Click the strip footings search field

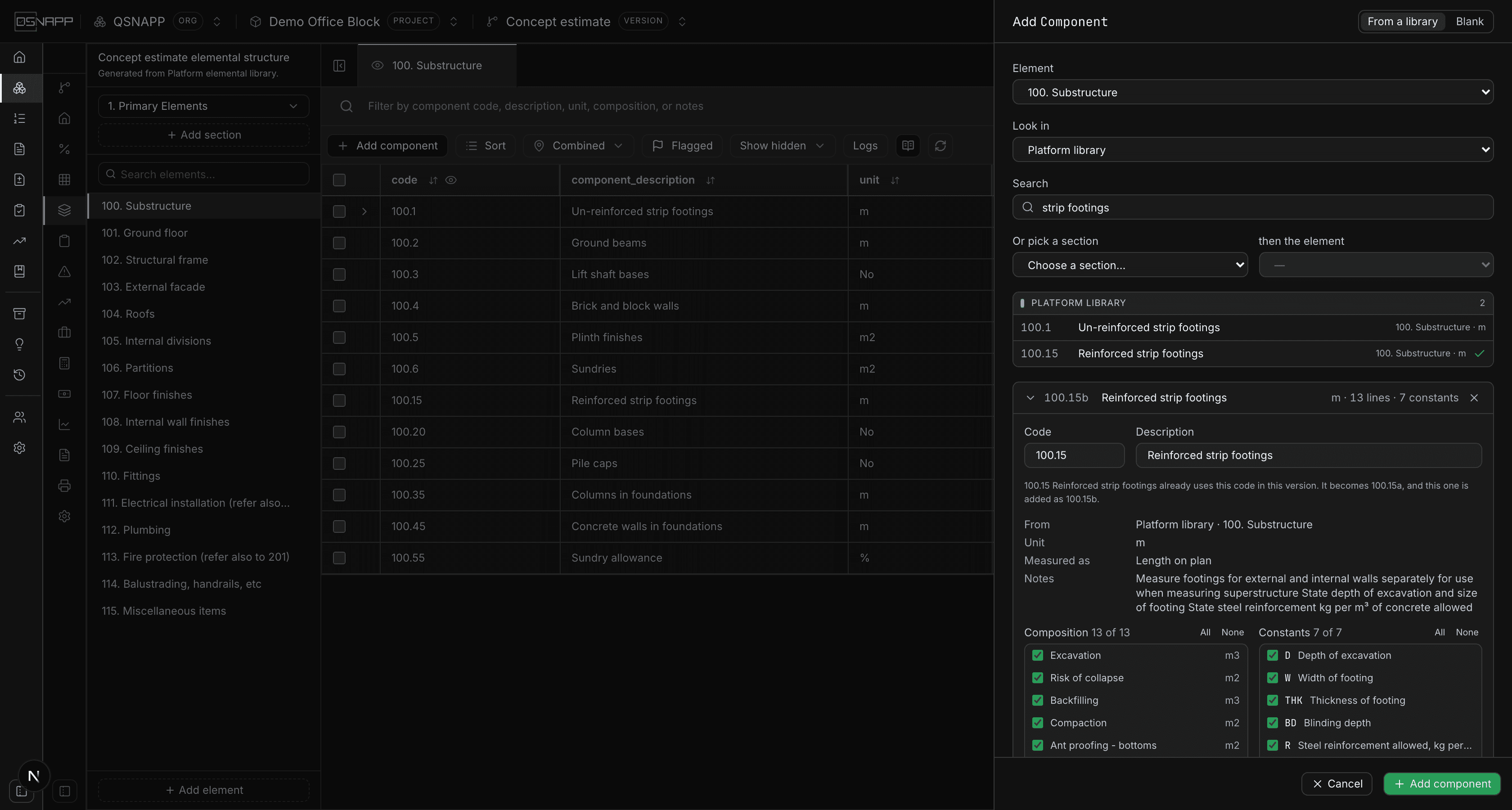click(x=1252, y=207)
